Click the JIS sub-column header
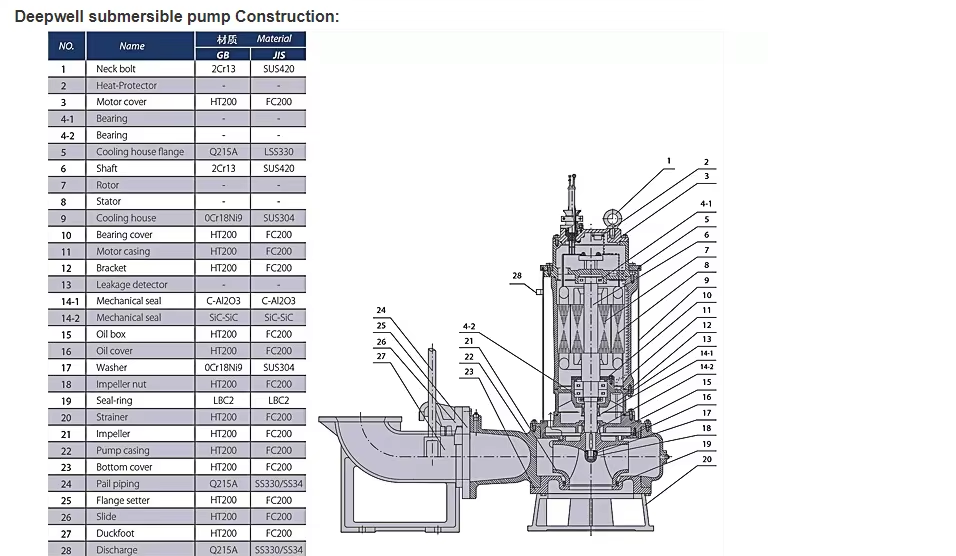The image size is (956, 556). click(279, 54)
